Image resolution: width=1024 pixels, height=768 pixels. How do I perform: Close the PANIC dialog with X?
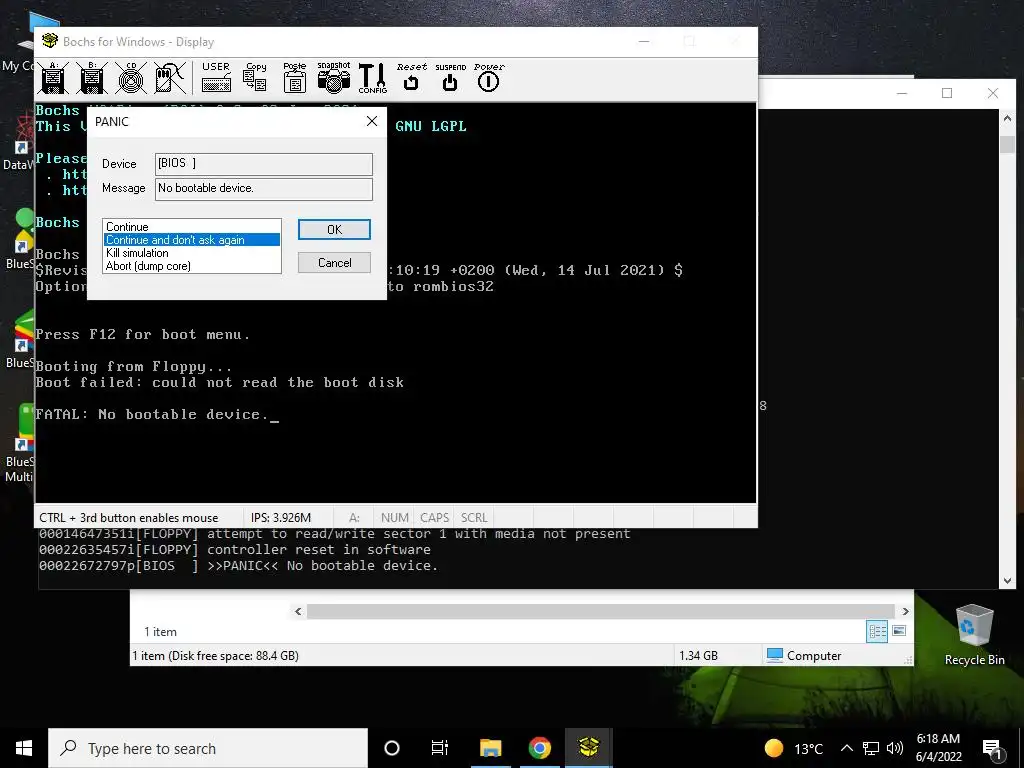(372, 121)
